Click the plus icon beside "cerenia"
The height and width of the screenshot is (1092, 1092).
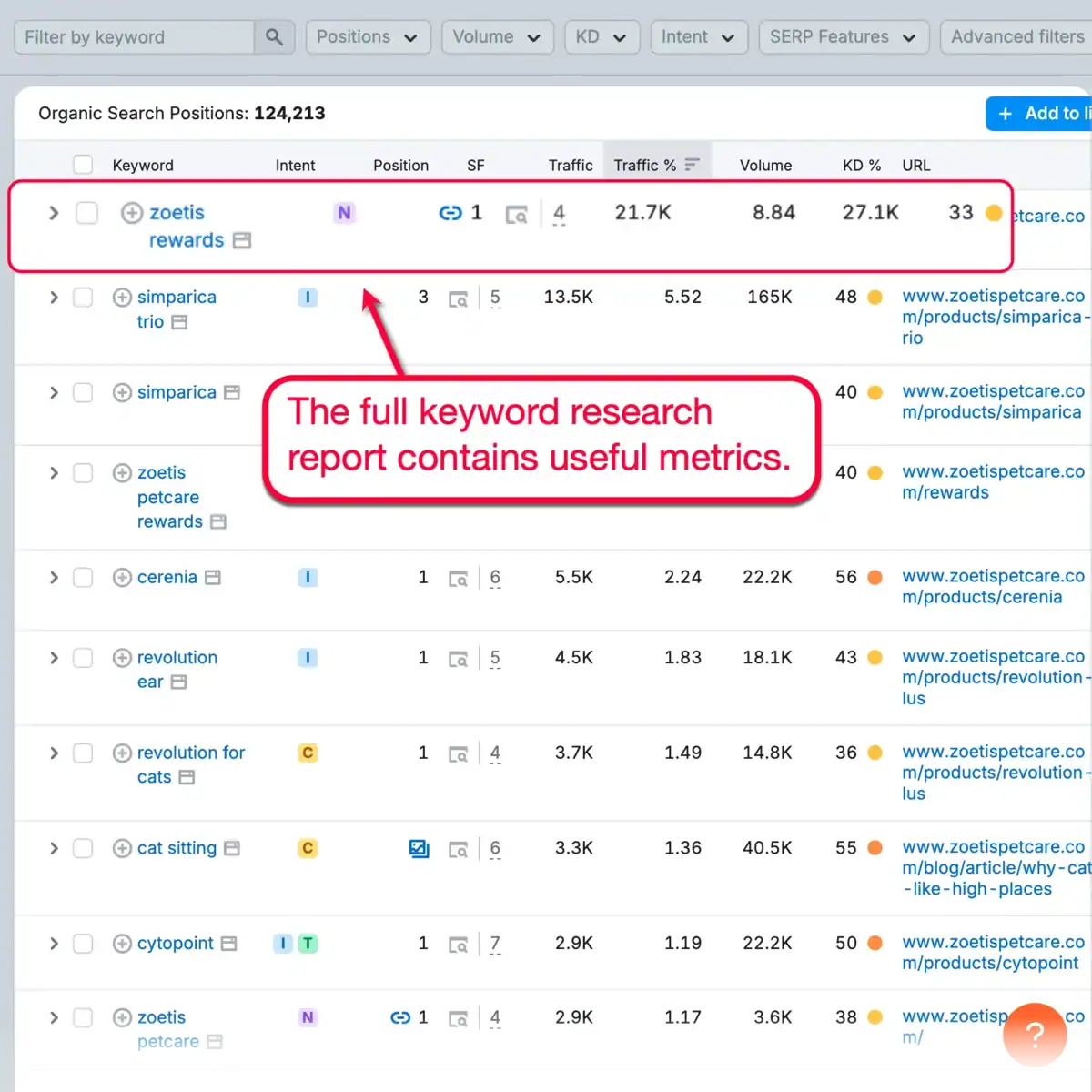point(122,577)
